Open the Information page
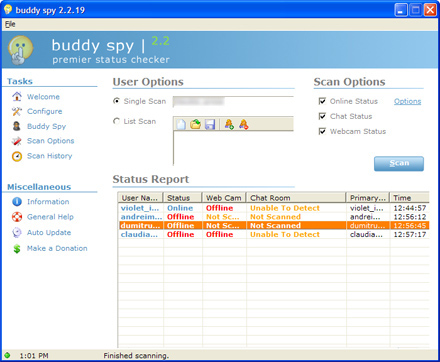The height and width of the screenshot is (362, 440). 48,202
